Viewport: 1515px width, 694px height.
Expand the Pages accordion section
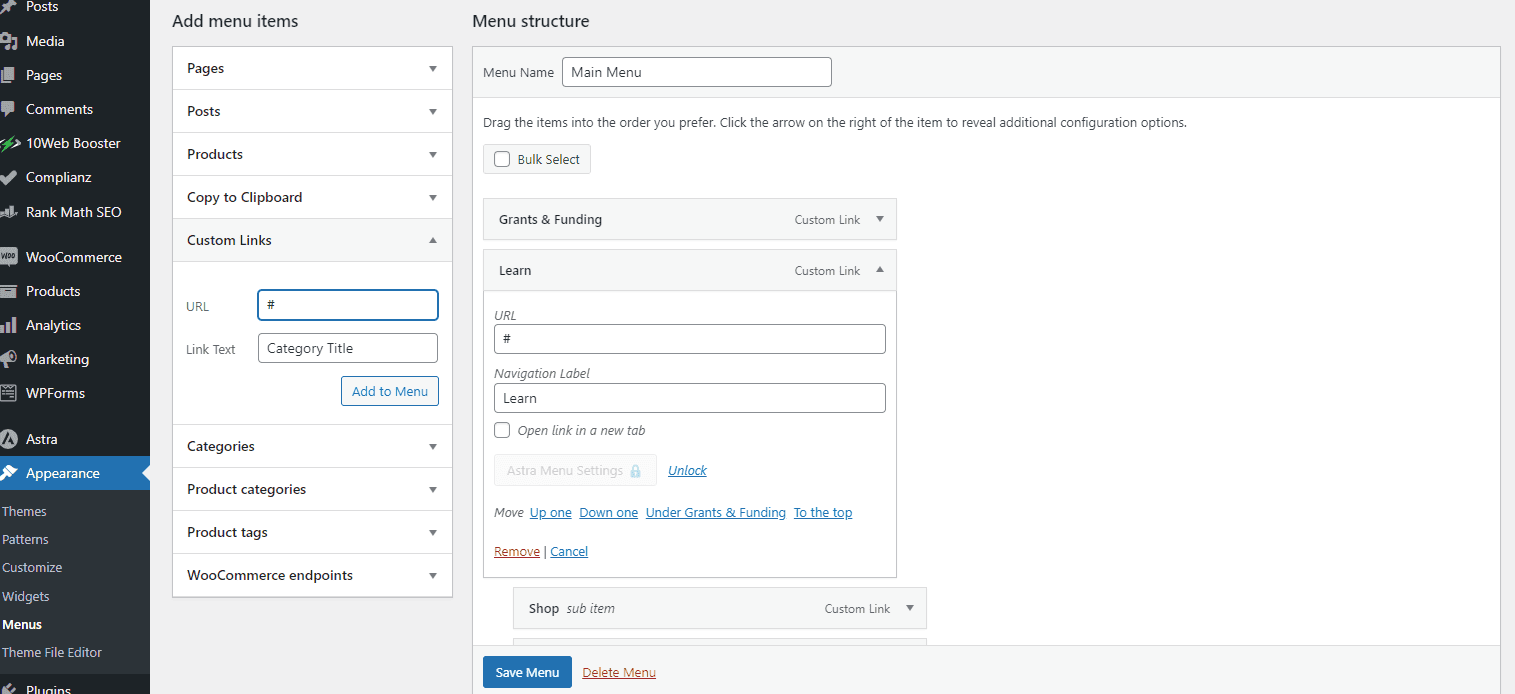point(432,68)
